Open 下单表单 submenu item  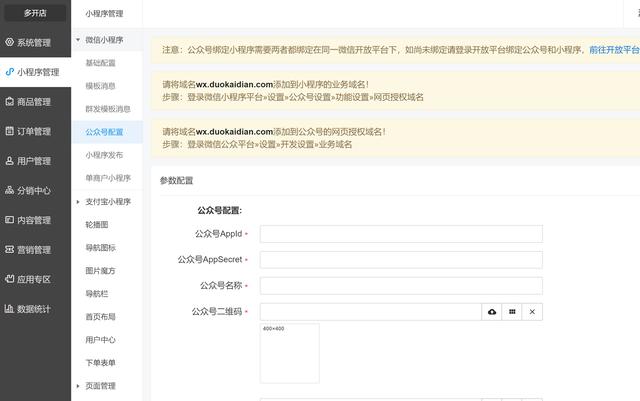(x=100, y=363)
